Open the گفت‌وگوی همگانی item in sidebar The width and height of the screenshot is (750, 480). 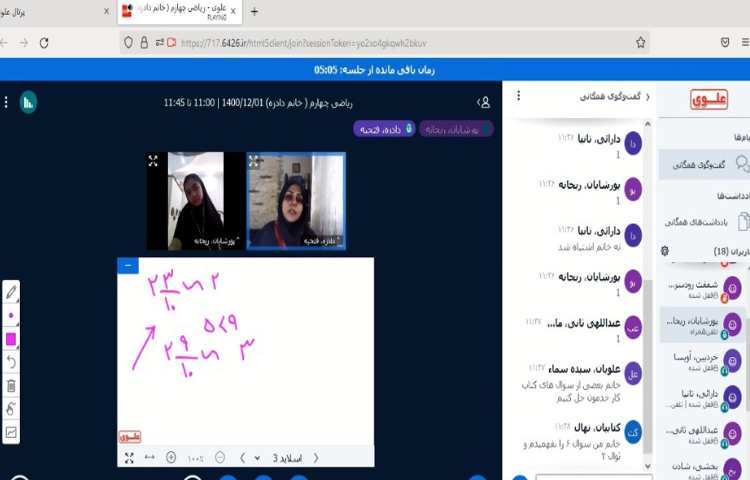tap(704, 164)
